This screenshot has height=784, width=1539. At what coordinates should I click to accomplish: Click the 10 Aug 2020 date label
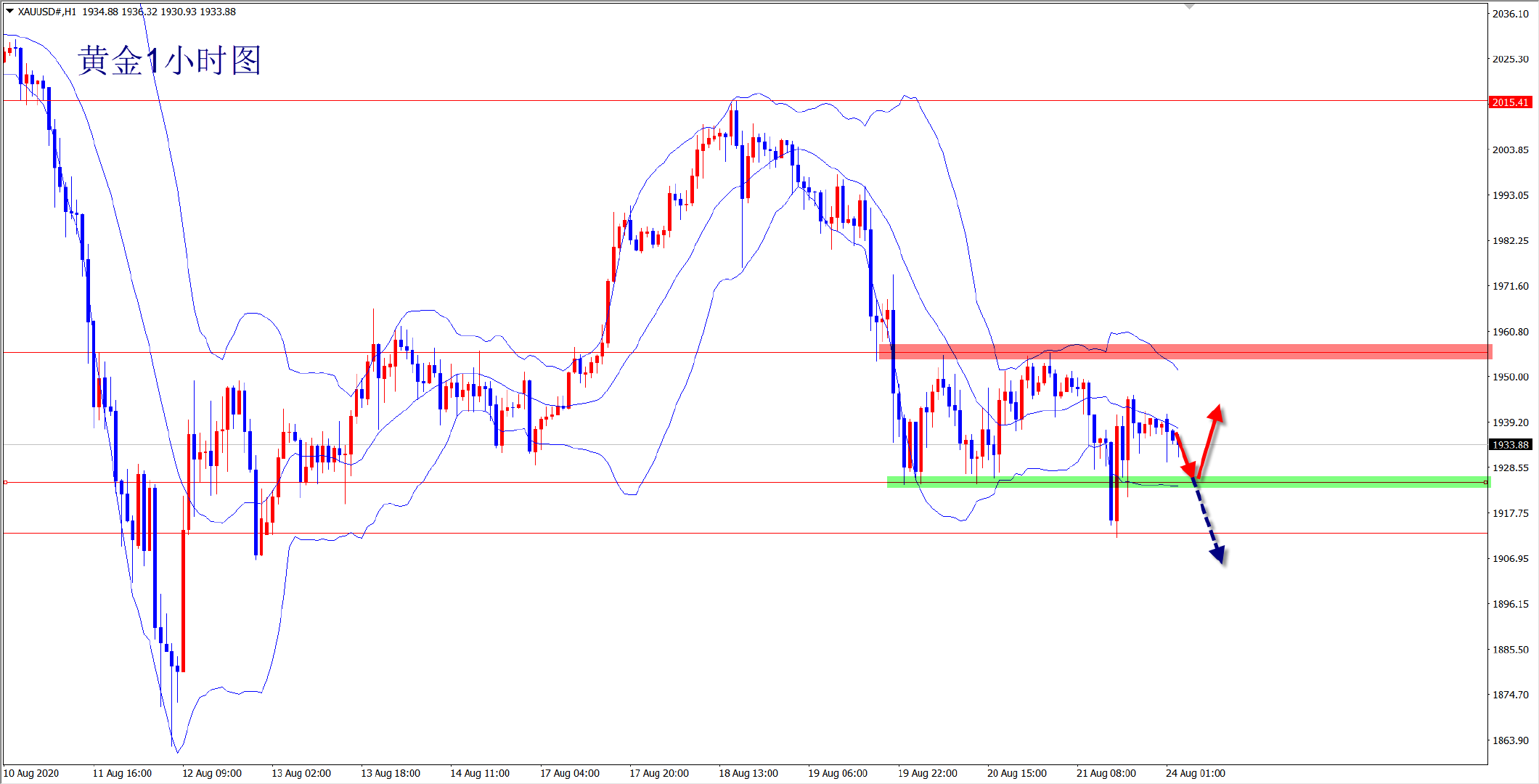coord(31,773)
